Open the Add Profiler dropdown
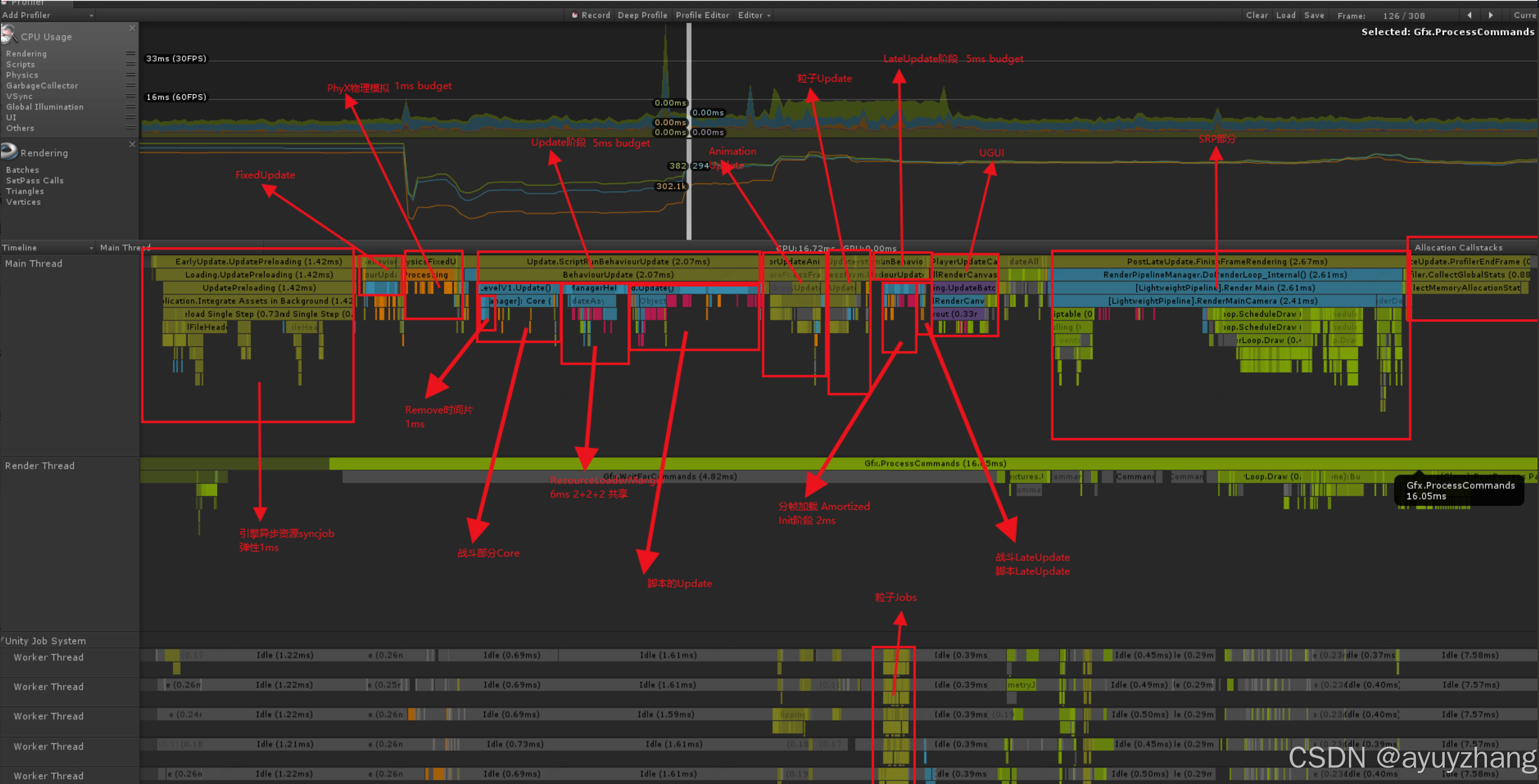This screenshot has width=1539, height=784. coord(48,15)
